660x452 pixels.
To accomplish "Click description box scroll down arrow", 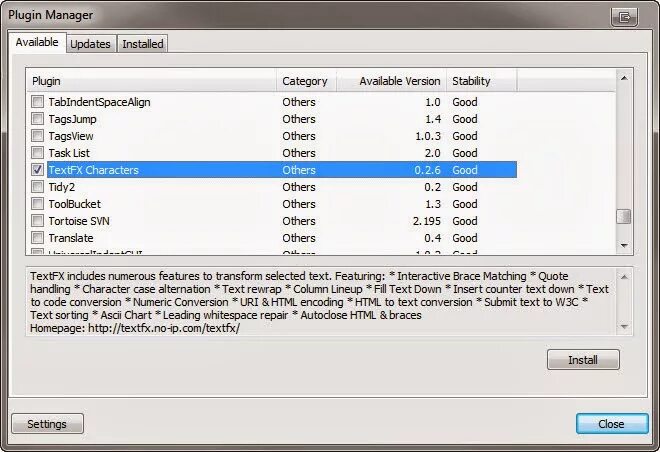I will [624, 326].
